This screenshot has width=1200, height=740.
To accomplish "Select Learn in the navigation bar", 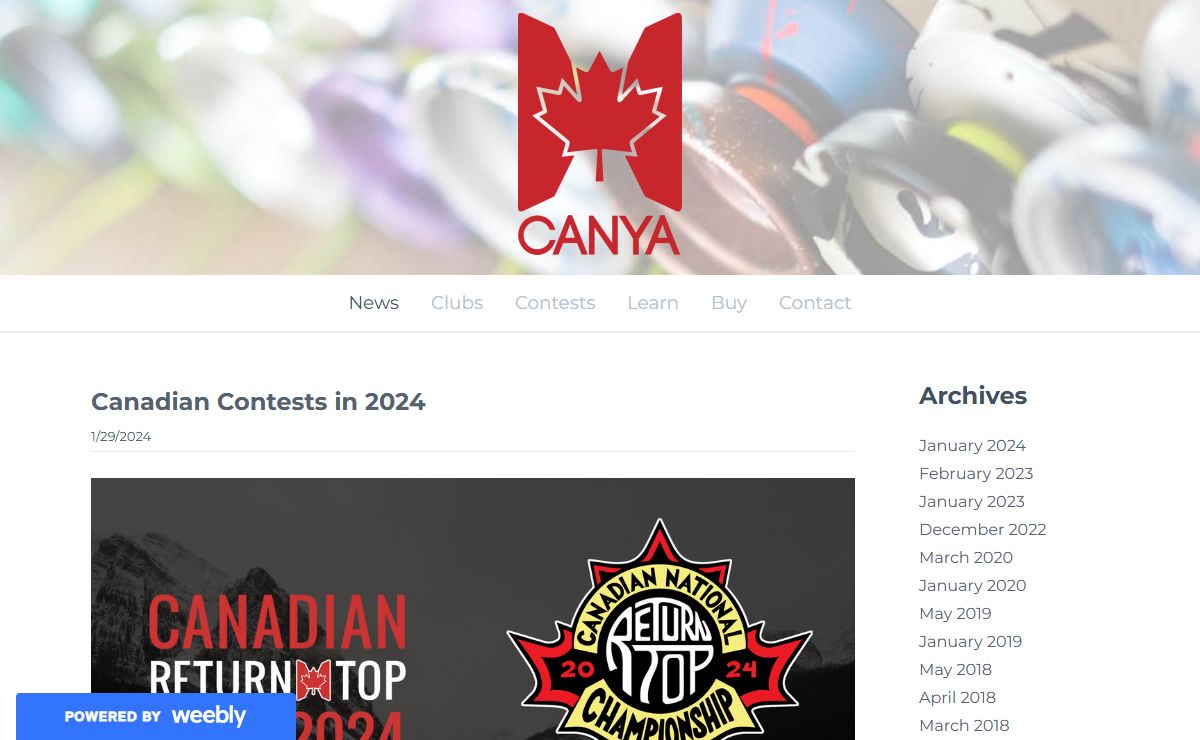I will (653, 303).
